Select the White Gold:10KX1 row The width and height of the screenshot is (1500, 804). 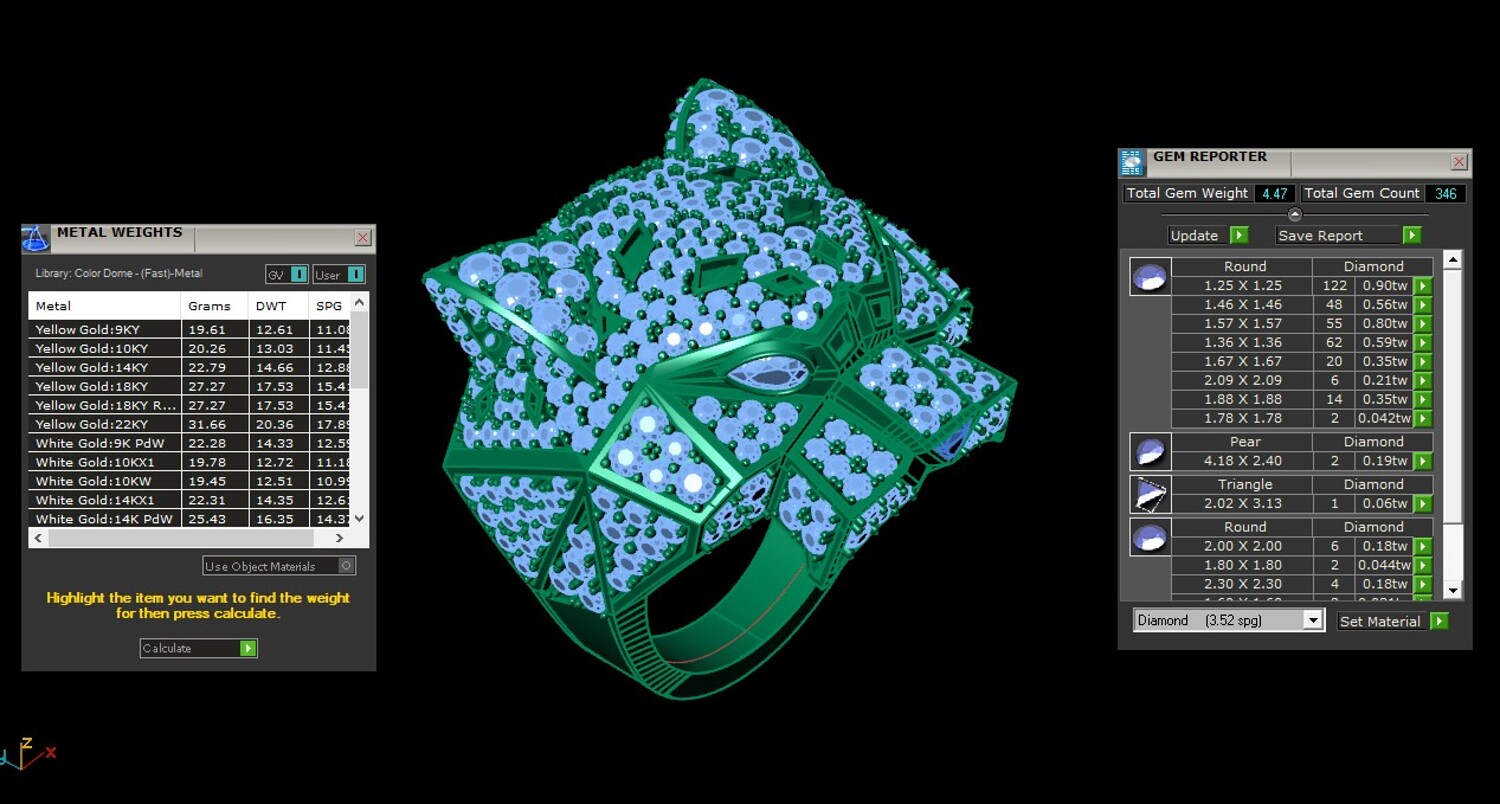tap(189, 462)
